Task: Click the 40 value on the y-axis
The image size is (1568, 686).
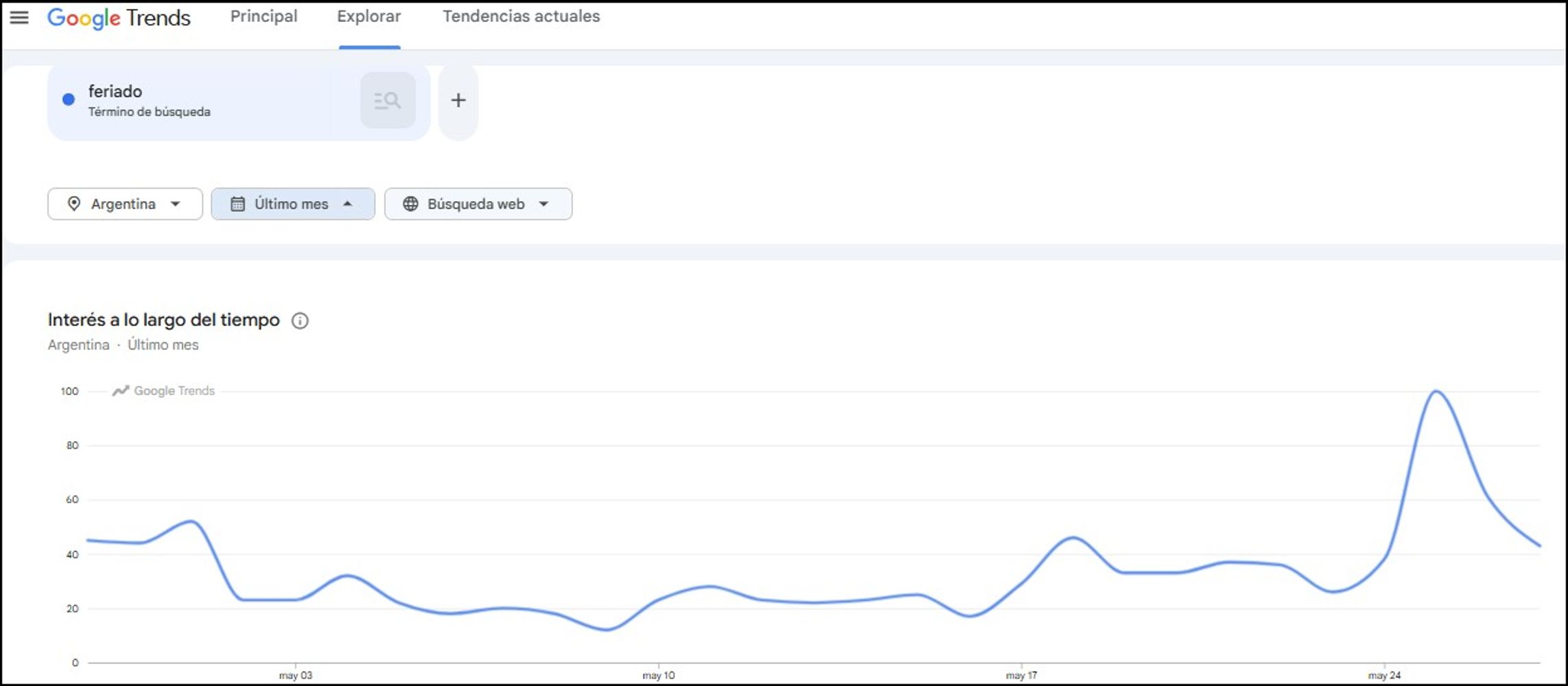Action: (72, 554)
